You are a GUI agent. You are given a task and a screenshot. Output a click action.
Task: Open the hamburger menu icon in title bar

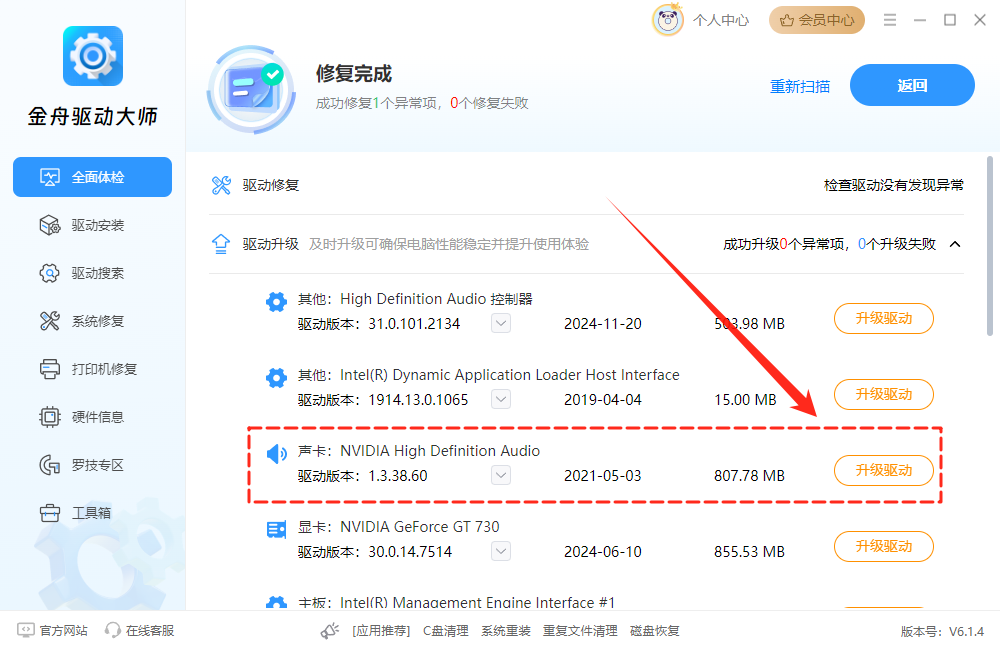pyautogui.click(x=889, y=20)
